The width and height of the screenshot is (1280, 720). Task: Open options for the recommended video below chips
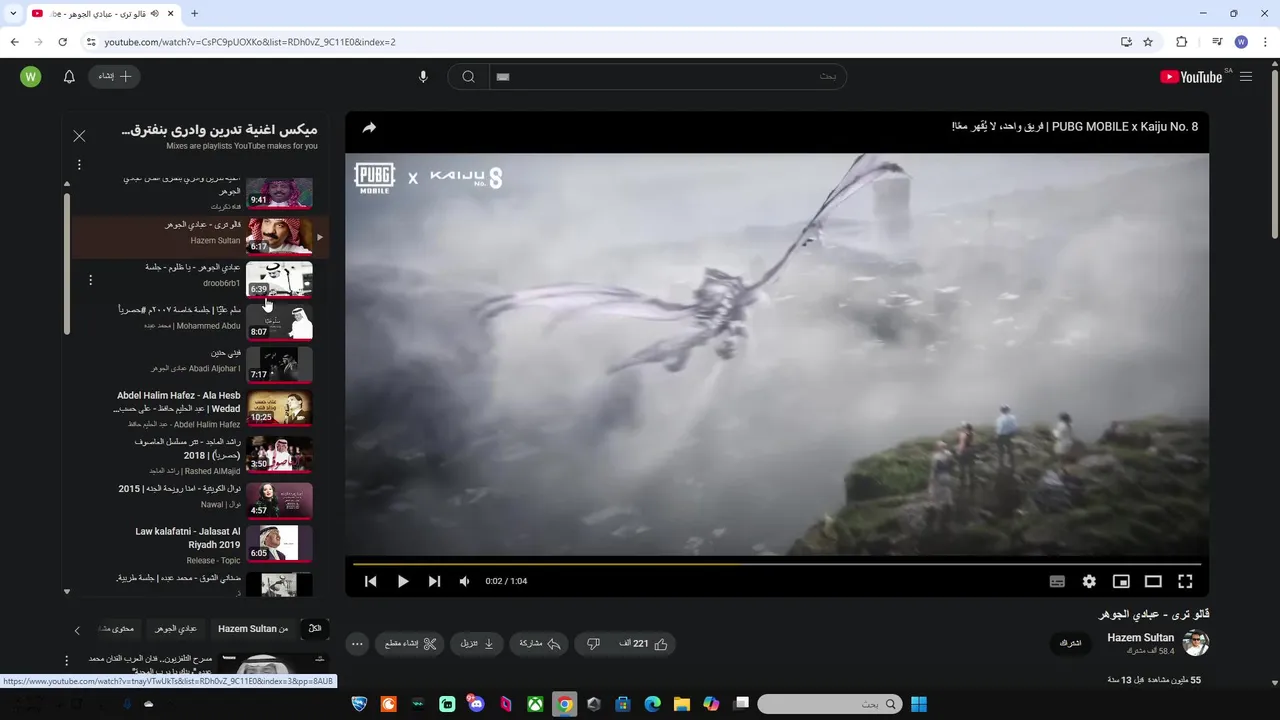[67, 661]
